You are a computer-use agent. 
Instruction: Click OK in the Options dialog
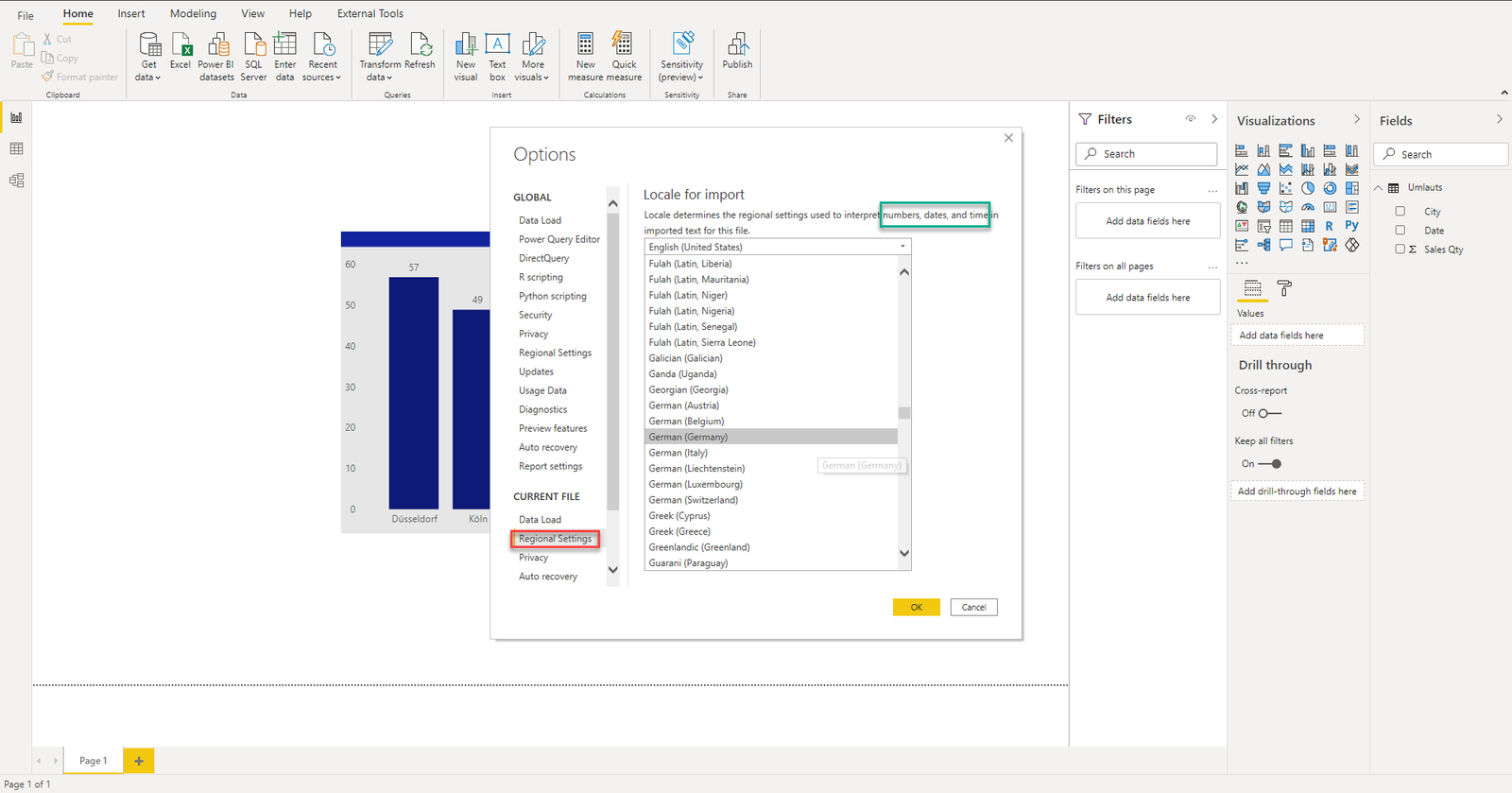tap(916, 608)
